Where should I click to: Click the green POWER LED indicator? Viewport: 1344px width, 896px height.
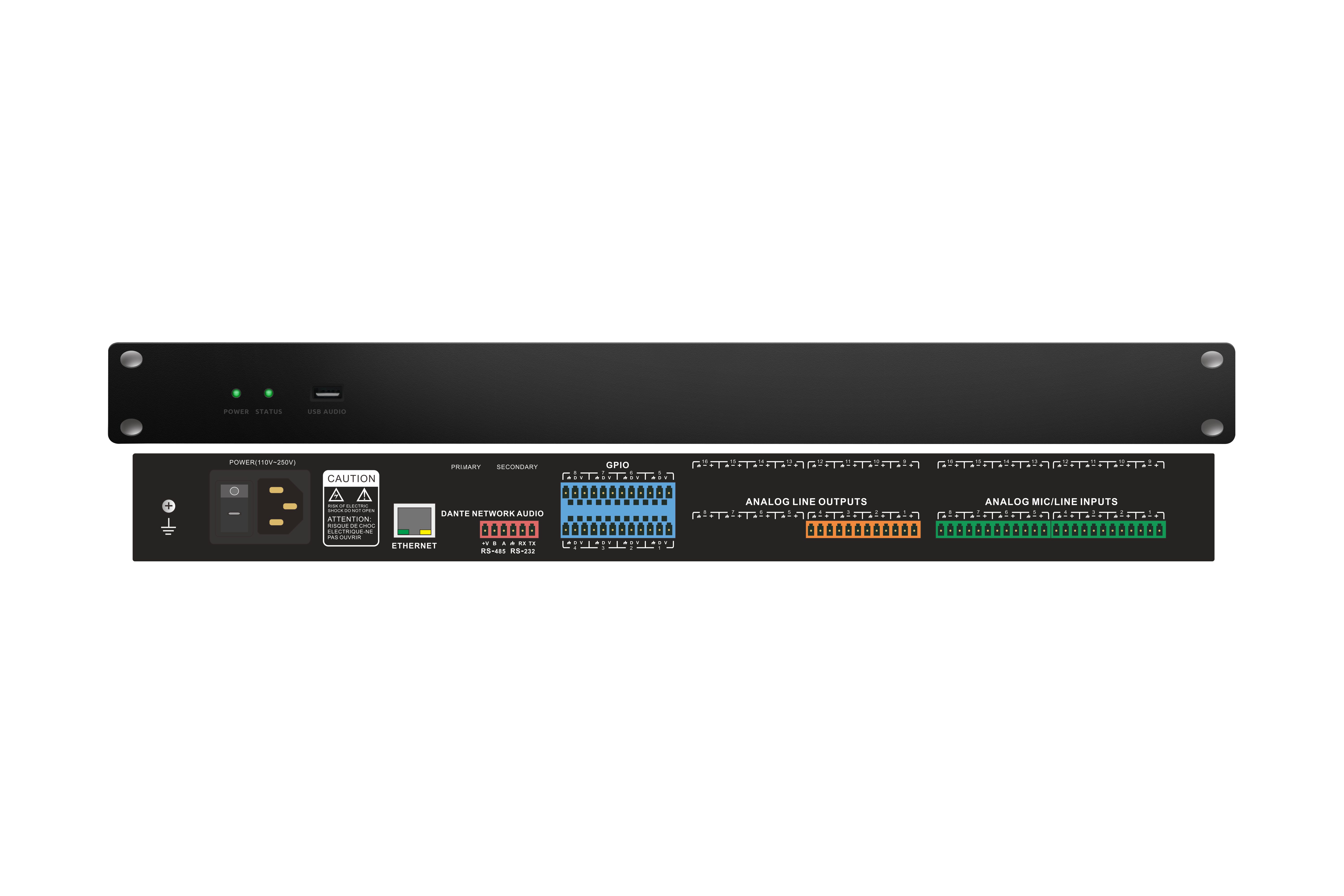tap(236, 393)
